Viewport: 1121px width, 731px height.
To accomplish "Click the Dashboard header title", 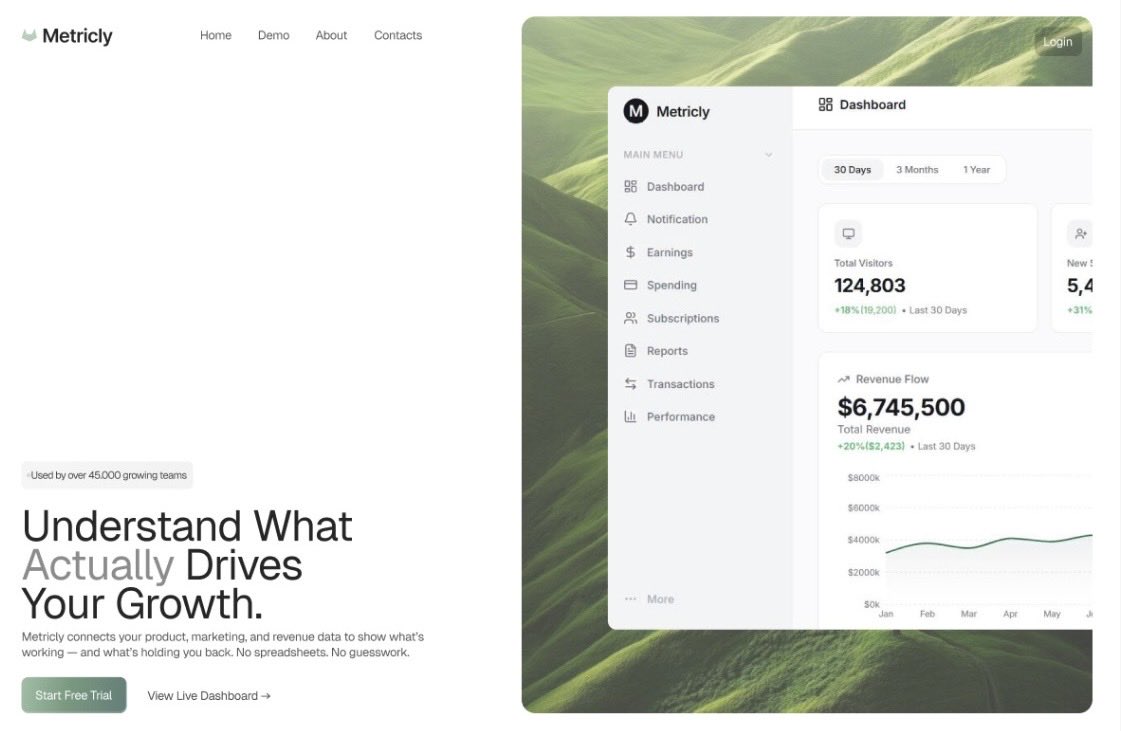I will coord(872,104).
